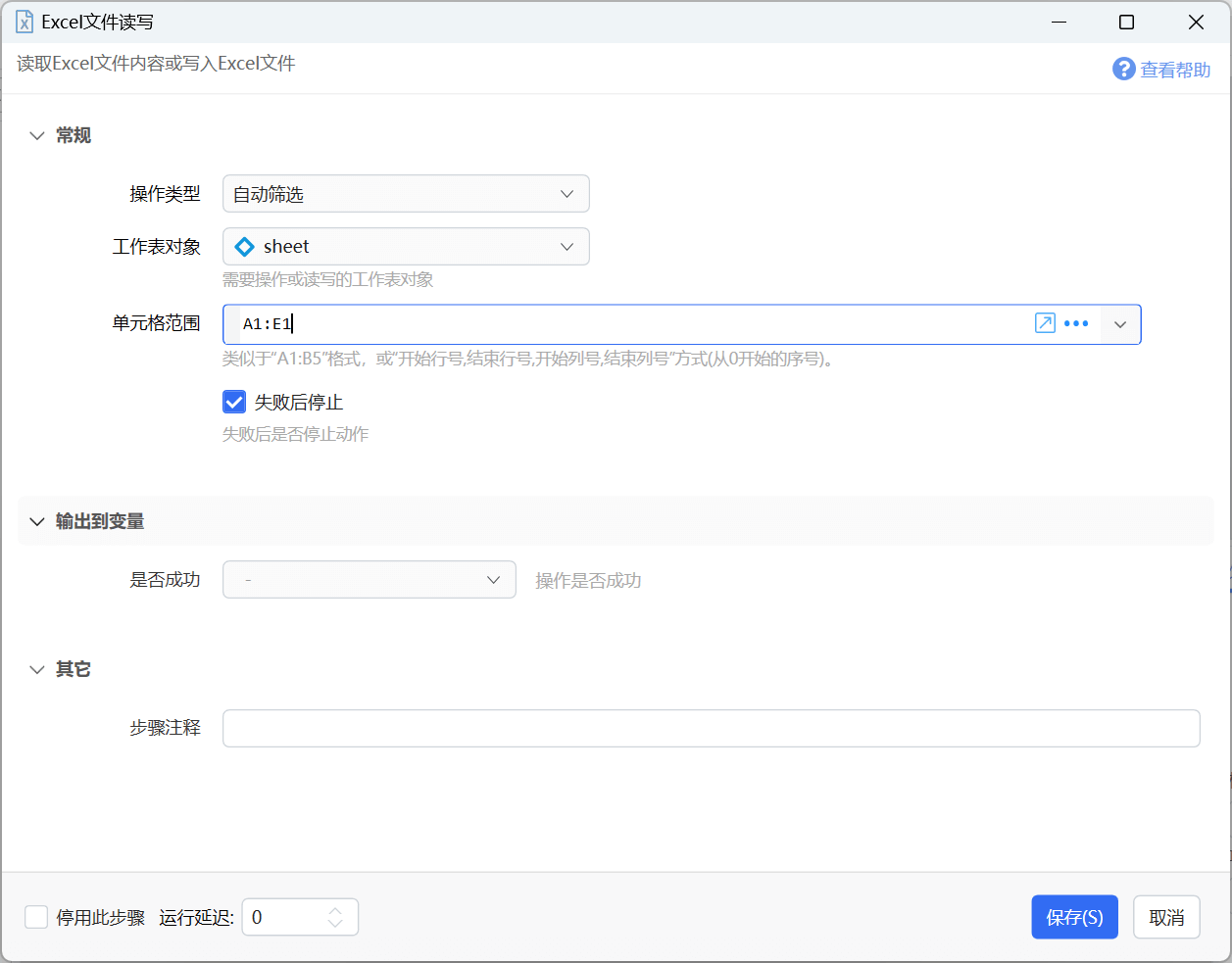This screenshot has height=963, width=1232.
Task: Increase run delay with up arrow
Action: coord(335,910)
